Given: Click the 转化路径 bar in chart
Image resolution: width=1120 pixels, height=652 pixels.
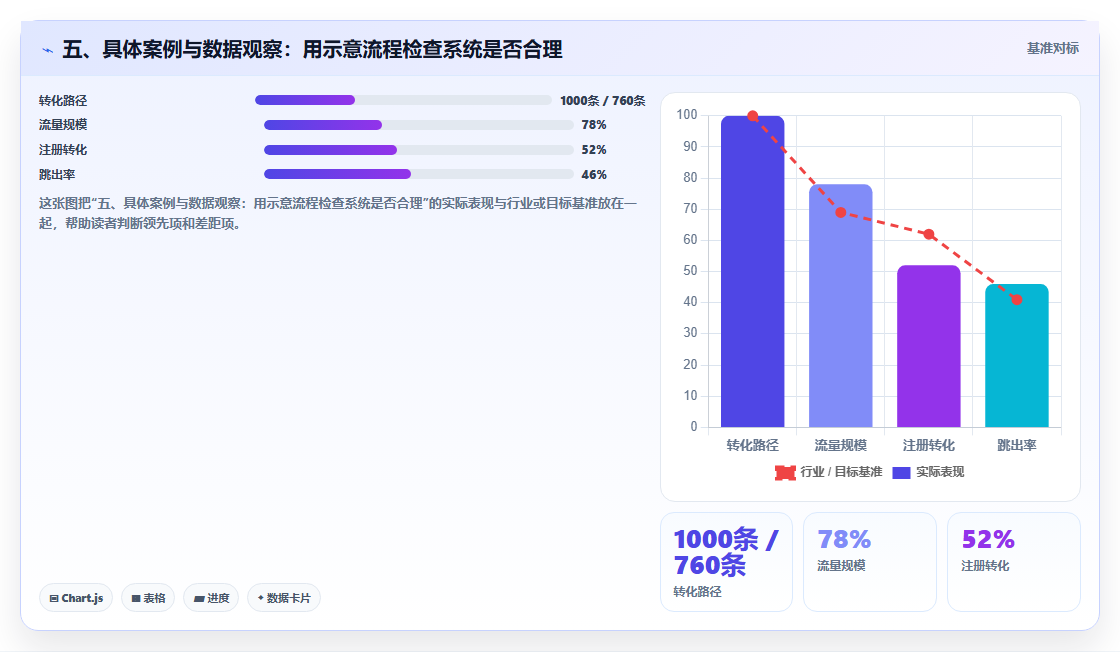Looking at the screenshot, I should (x=752, y=271).
